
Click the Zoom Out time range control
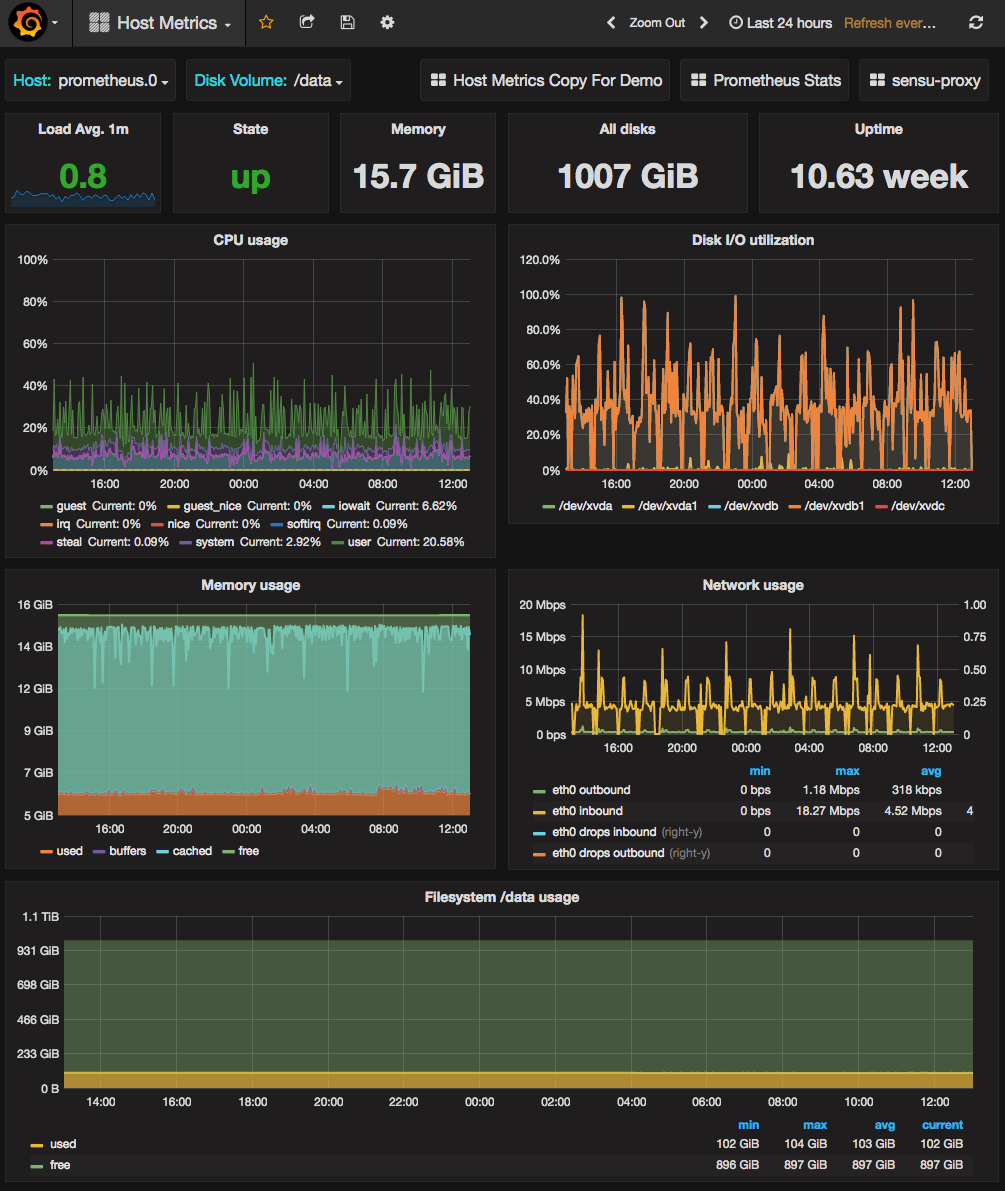pos(657,22)
